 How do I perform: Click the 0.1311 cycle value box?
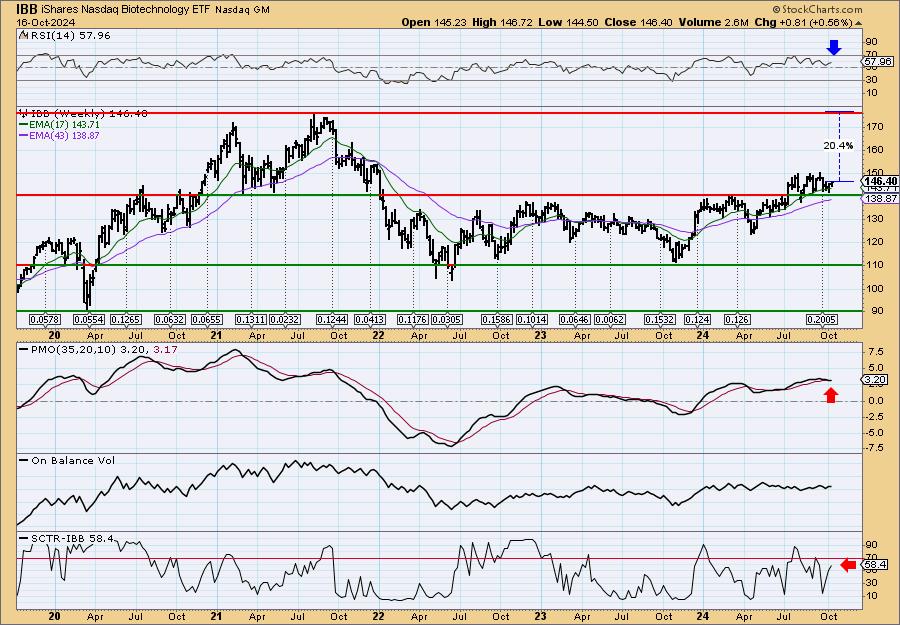pos(251,319)
